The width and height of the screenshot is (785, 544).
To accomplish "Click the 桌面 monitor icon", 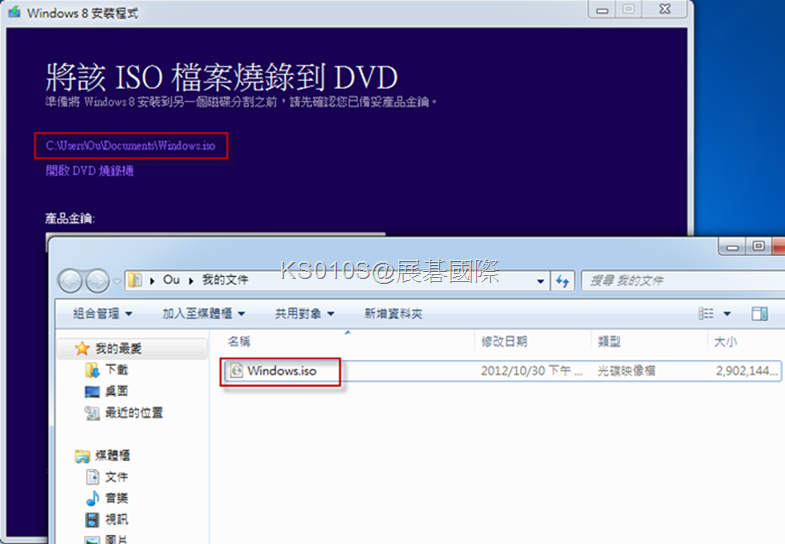I will 92,391.
